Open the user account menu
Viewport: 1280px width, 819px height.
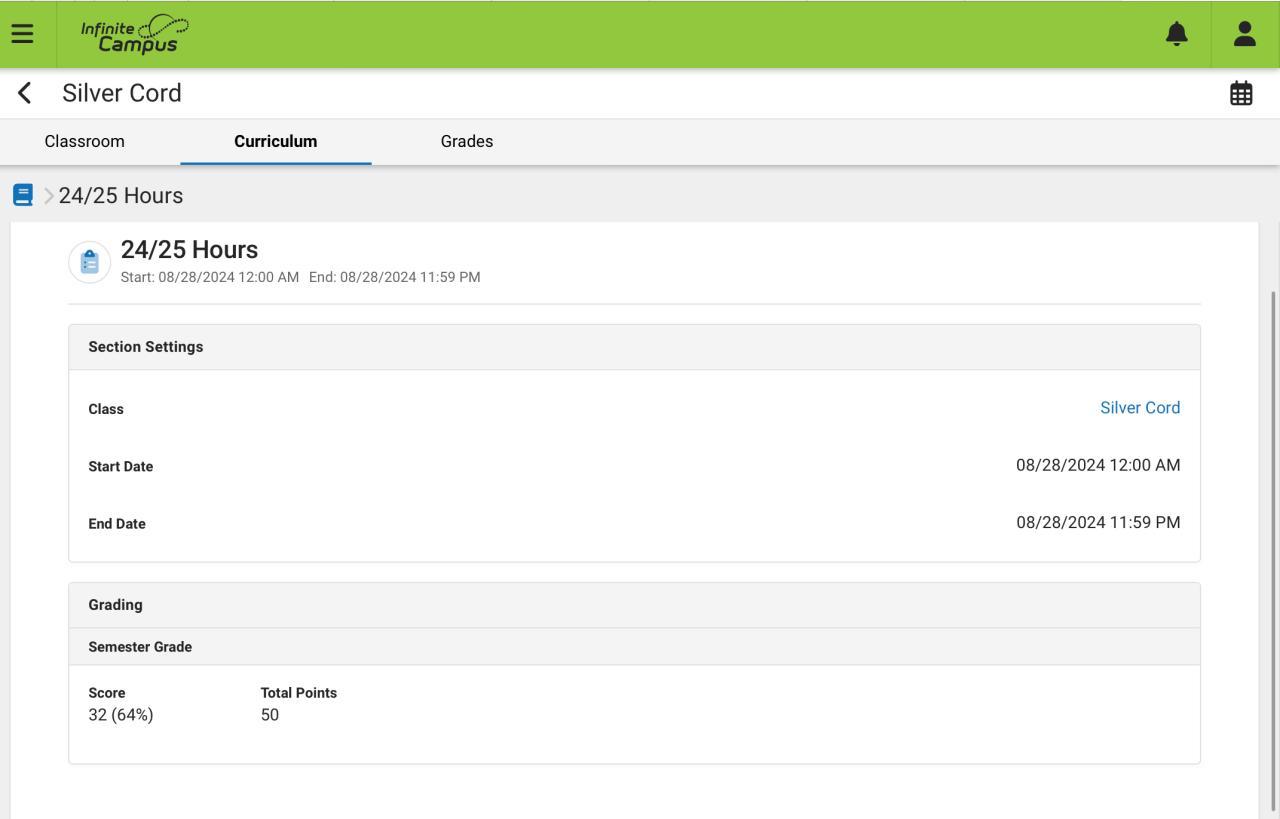click(1245, 34)
